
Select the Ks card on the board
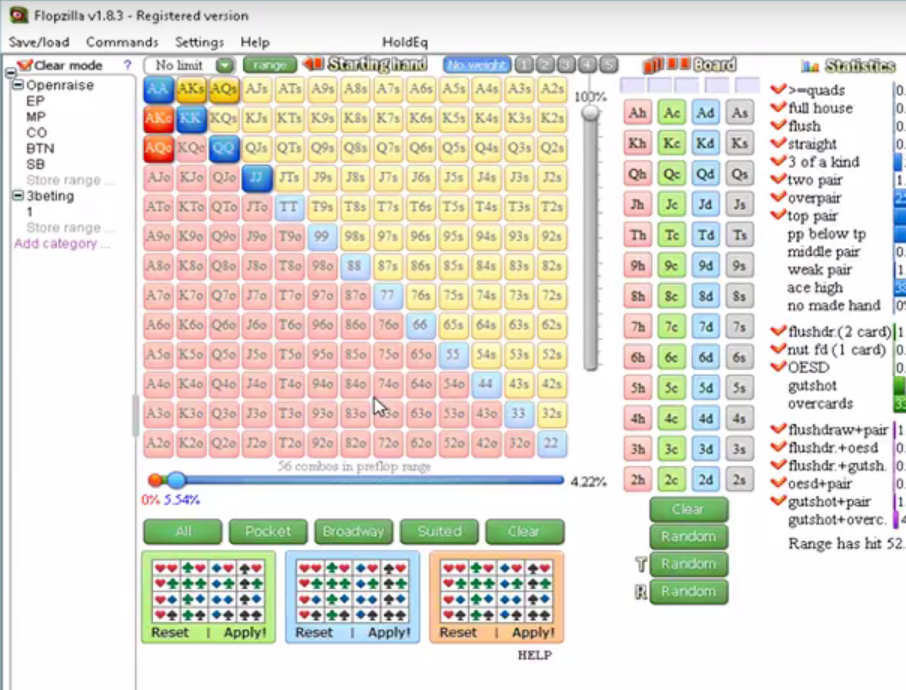(739, 143)
